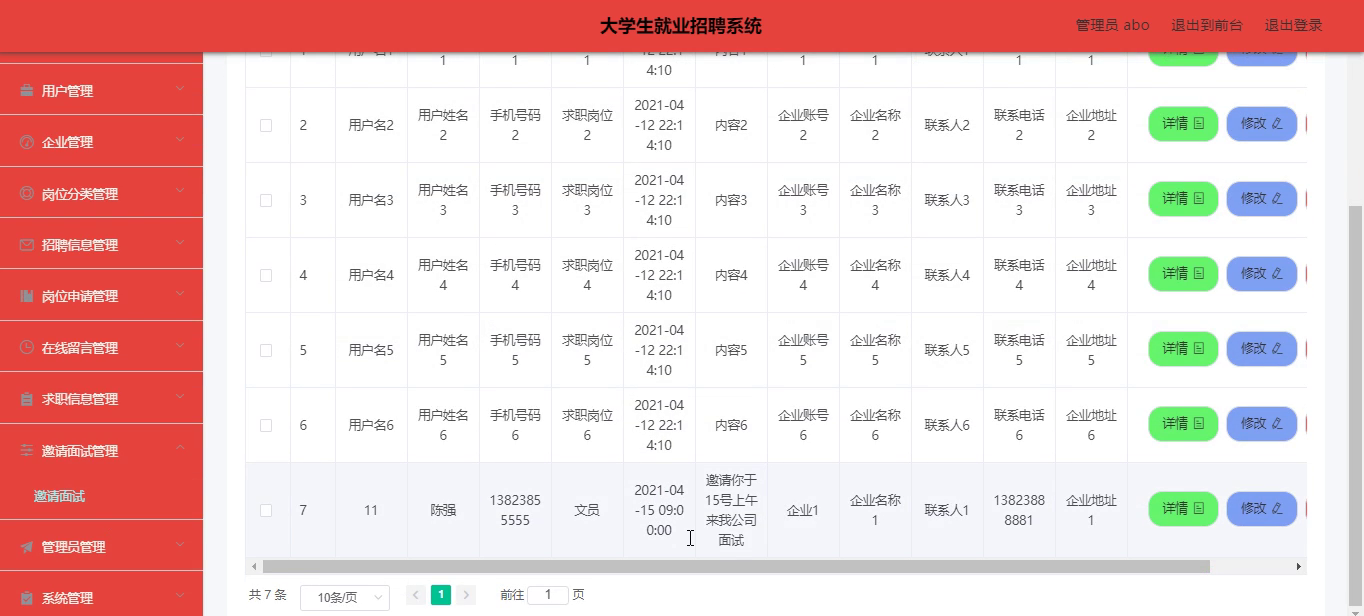This screenshot has height=616, width=1364.
Task: Click the 在线留言管理 clock icon
Action: coord(27,348)
